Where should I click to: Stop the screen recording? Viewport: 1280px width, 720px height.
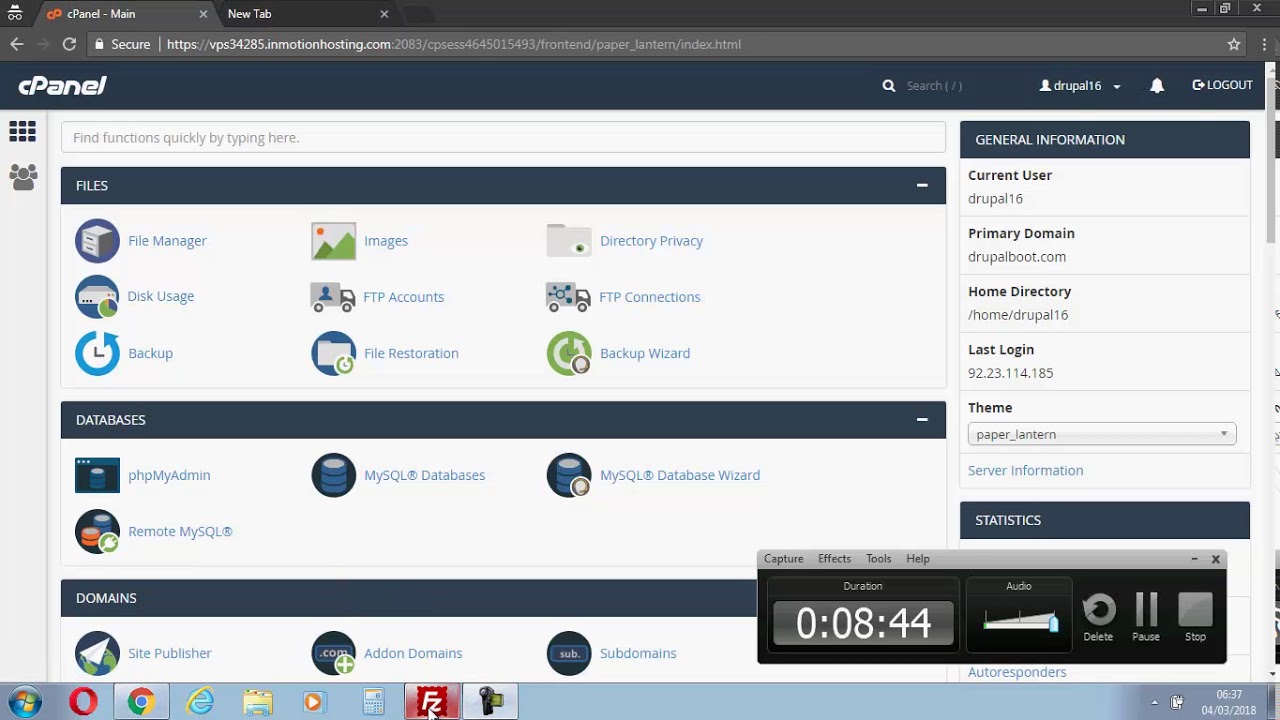tap(1195, 616)
